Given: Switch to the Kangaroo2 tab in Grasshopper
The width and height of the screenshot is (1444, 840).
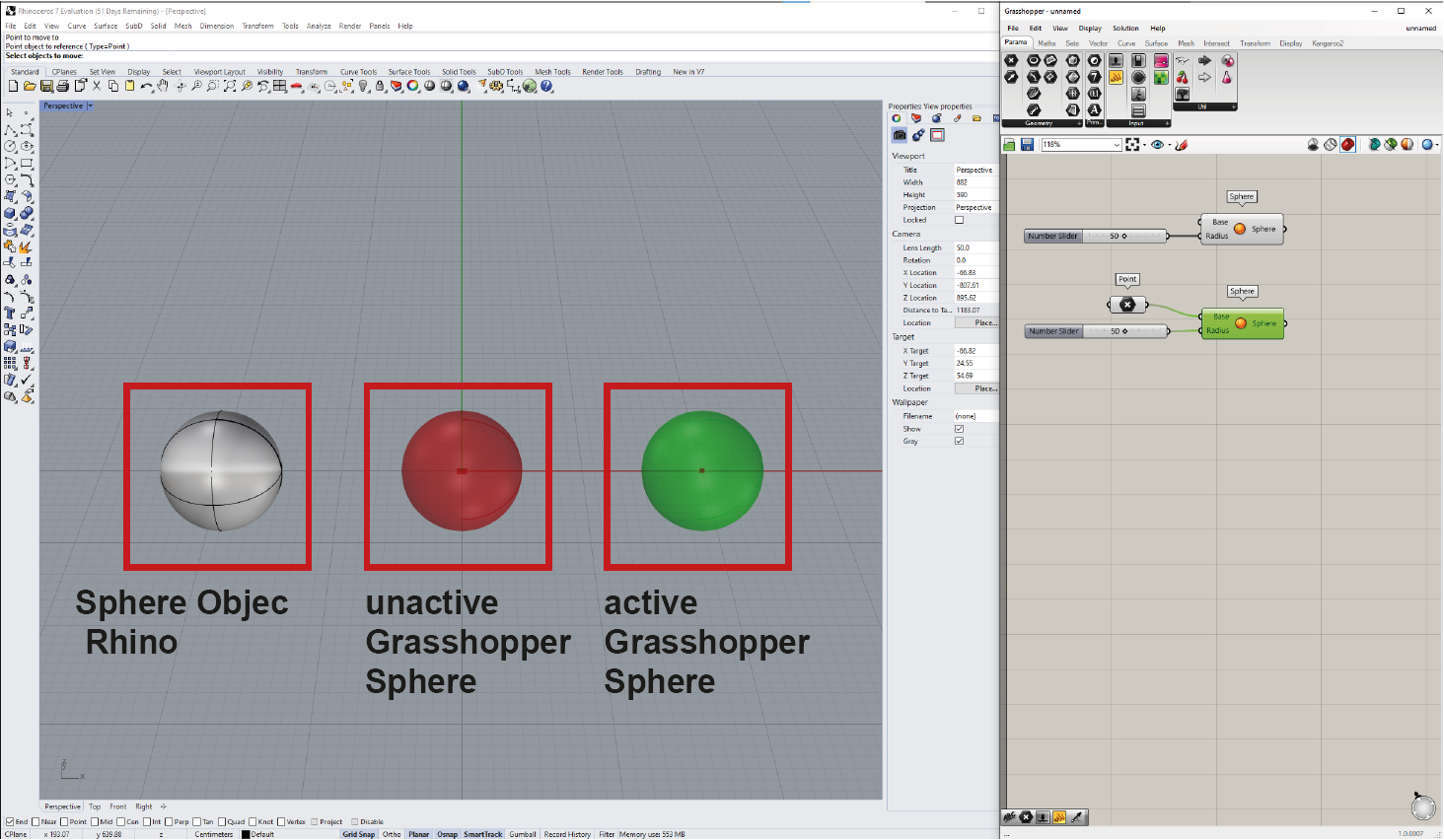Looking at the screenshot, I should (x=1328, y=43).
